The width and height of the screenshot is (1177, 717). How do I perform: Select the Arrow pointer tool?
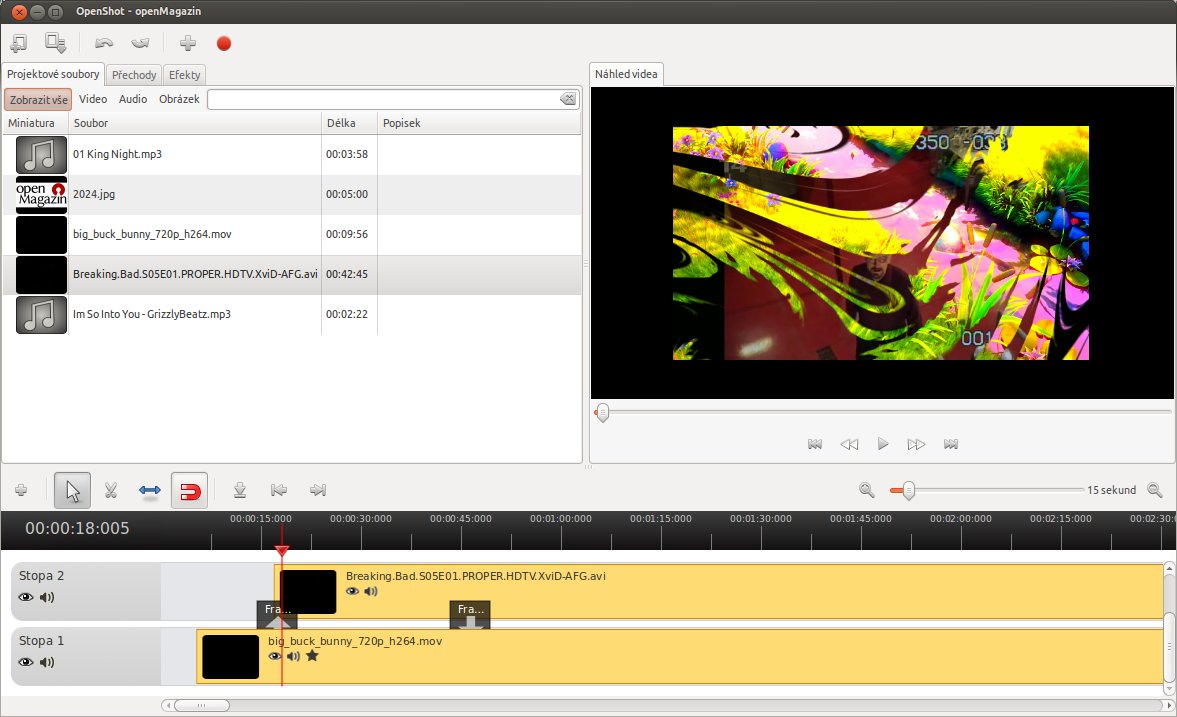click(x=73, y=490)
